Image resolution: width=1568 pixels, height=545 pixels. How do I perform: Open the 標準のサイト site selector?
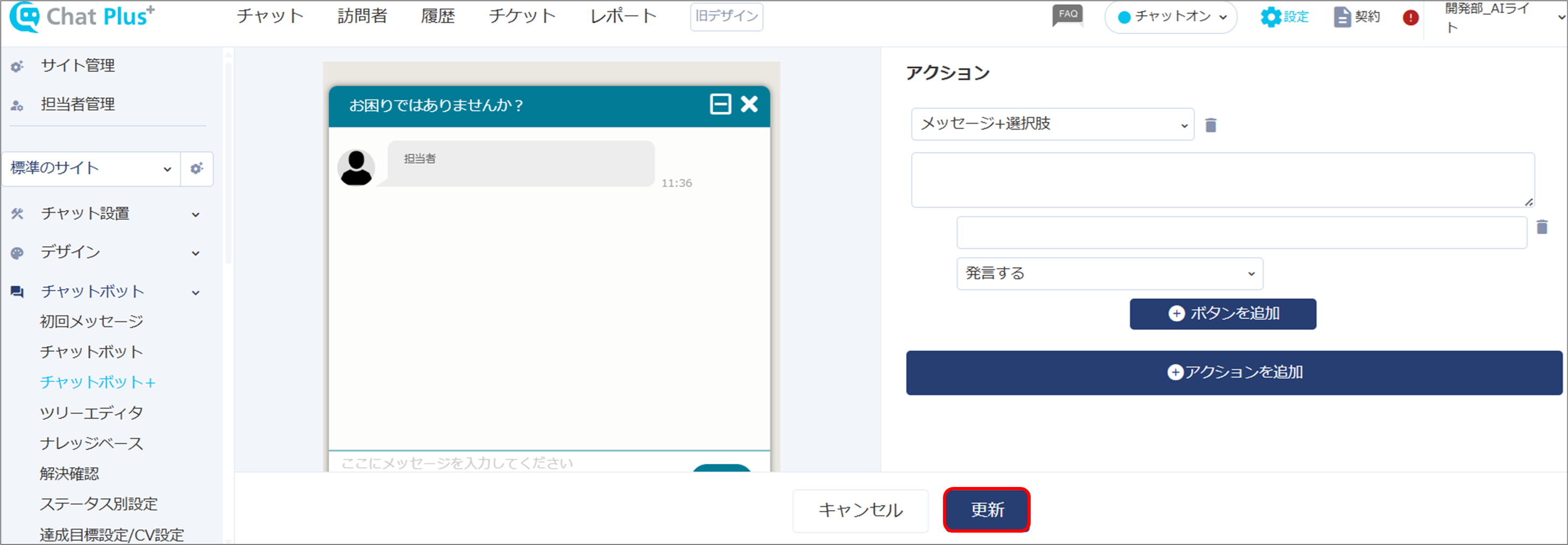point(91,168)
